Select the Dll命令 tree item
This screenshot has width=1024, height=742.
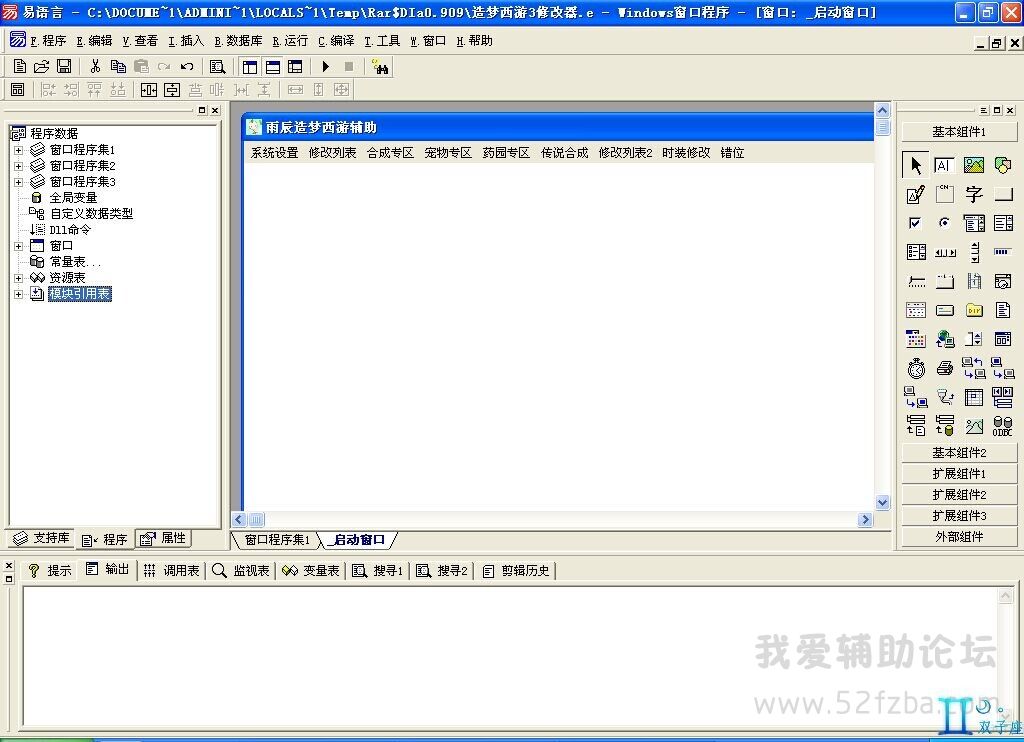pyautogui.click(x=70, y=230)
